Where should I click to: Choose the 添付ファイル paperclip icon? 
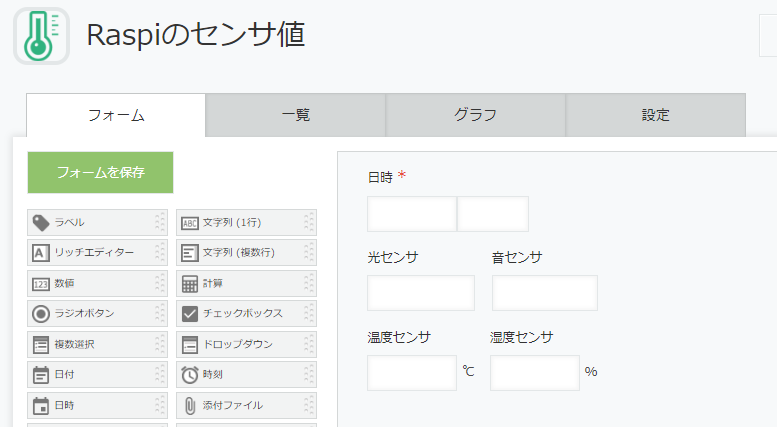(x=190, y=406)
